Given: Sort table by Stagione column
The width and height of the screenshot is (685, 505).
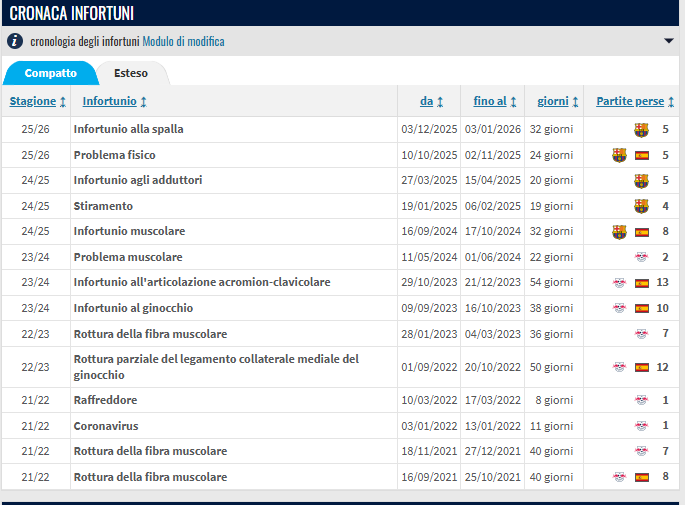Looking at the screenshot, I should (33, 101).
